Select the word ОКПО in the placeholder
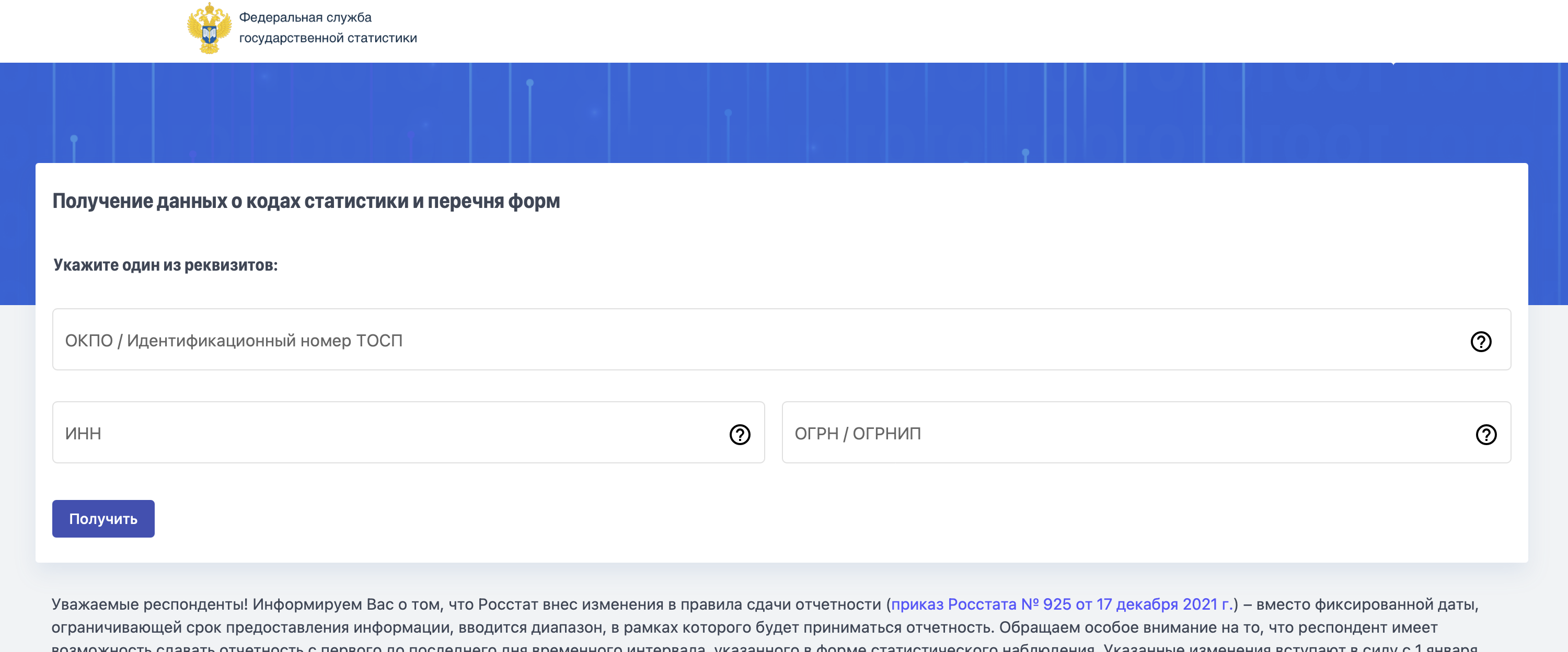The image size is (1568, 652). click(x=89, y=341)
